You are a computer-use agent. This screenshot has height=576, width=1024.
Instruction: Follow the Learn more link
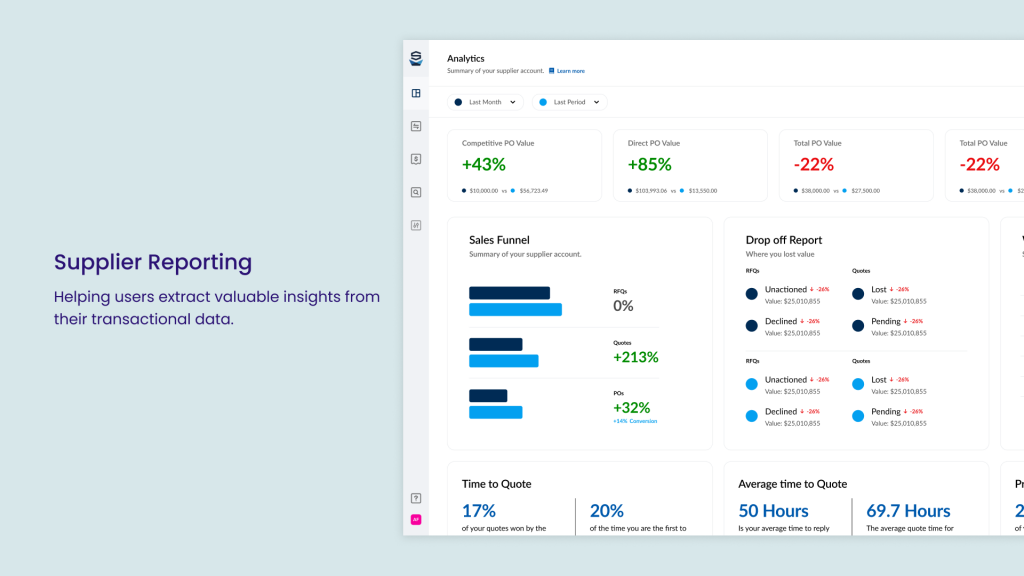(571, 71)
